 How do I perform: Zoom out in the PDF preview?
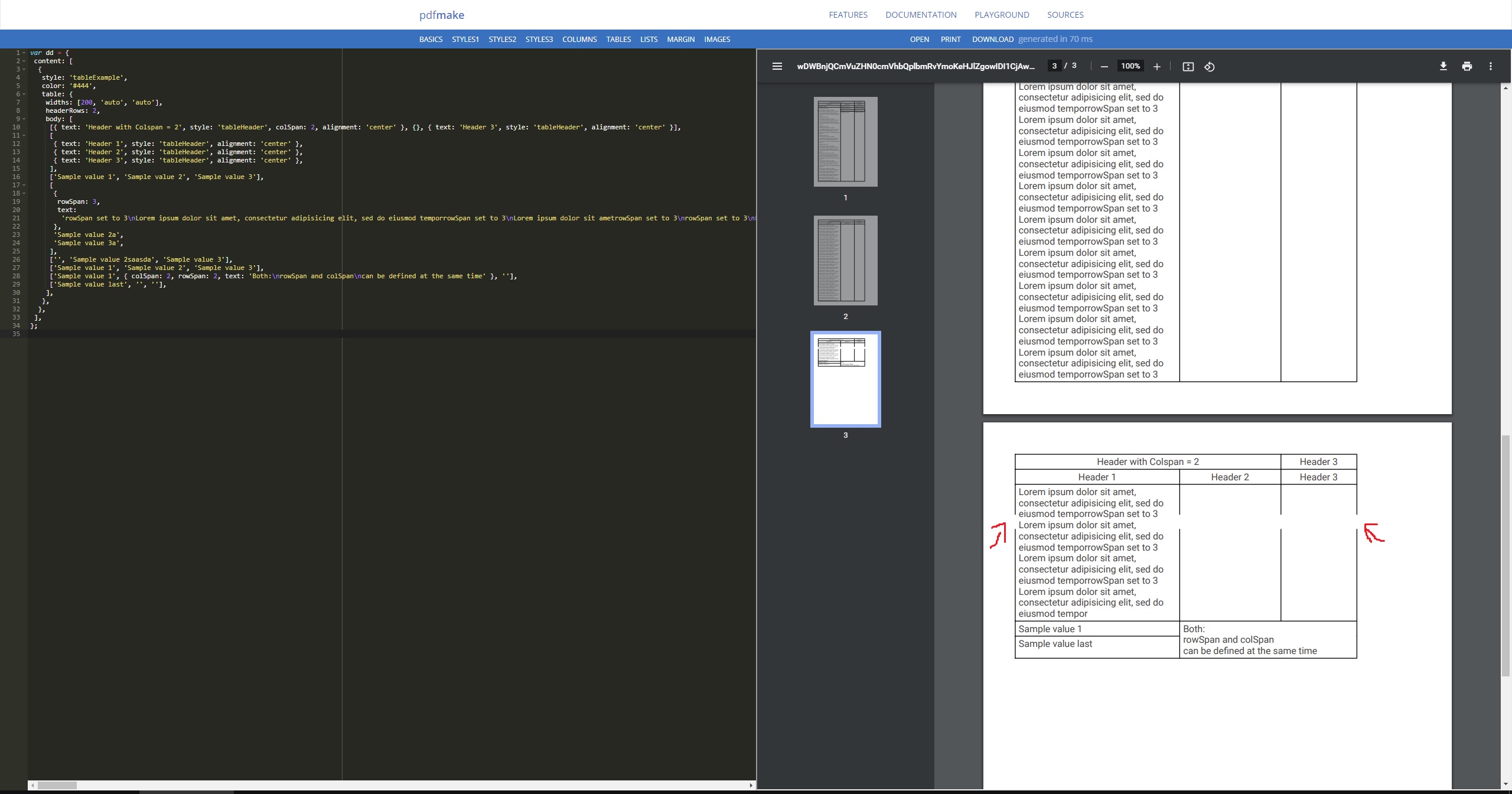1103,66
